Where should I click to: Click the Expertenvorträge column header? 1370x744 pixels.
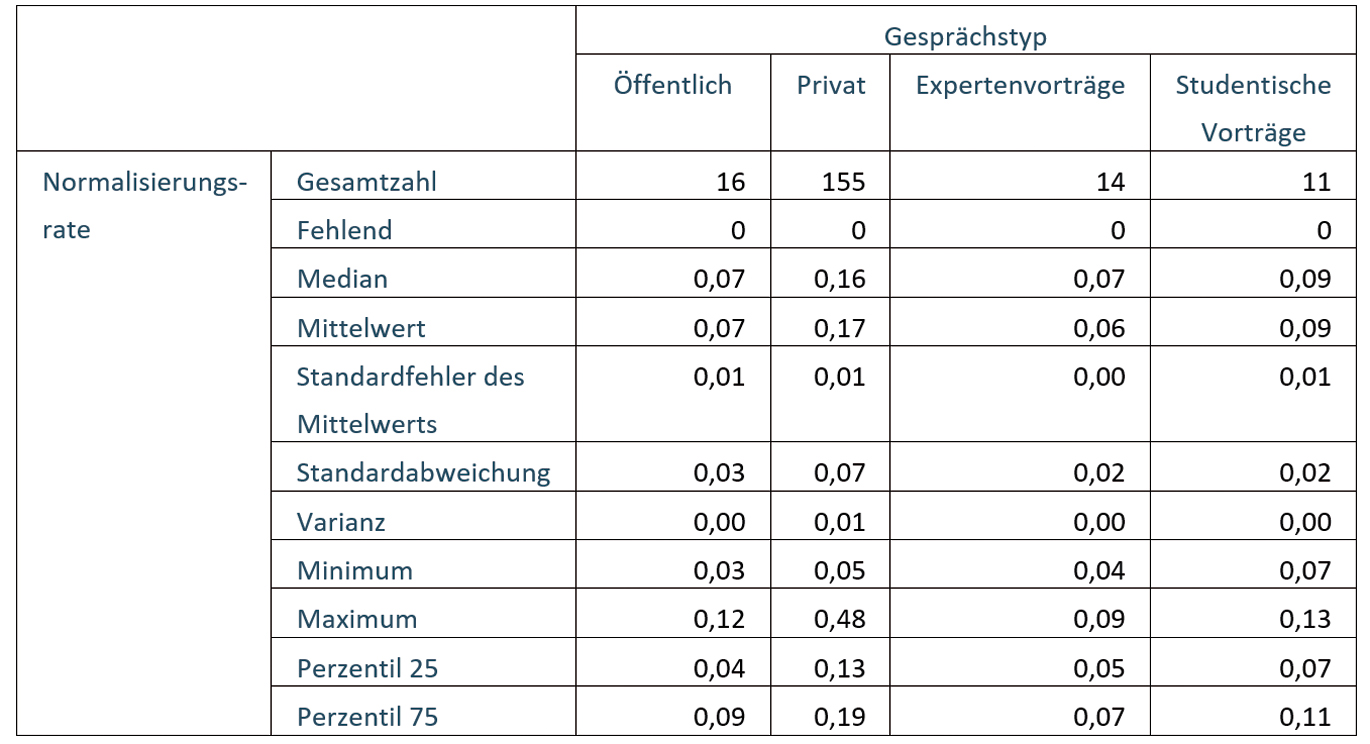coord(1020,85)
